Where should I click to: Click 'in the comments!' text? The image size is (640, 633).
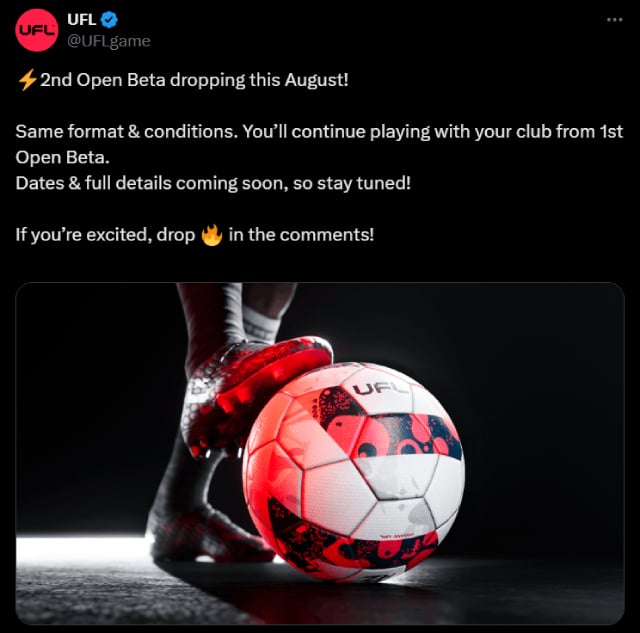[x=301, y=235]
